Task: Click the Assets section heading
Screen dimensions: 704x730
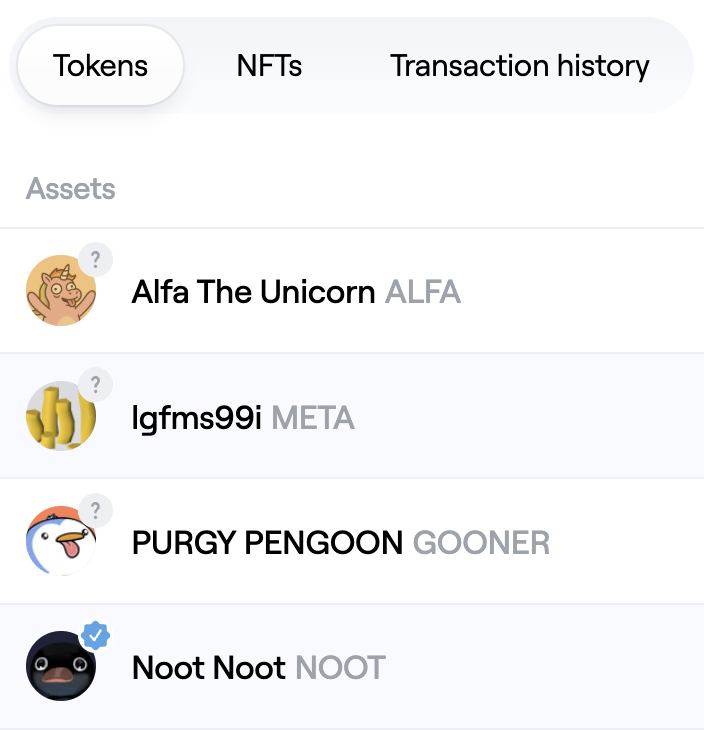Action: tap(70, 188)
